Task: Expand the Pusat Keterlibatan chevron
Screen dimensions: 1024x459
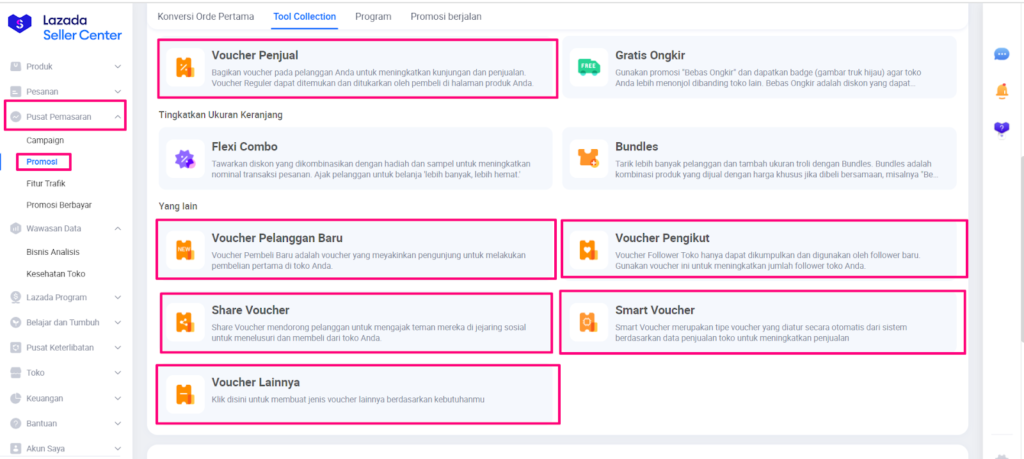Action: [118, 347]
